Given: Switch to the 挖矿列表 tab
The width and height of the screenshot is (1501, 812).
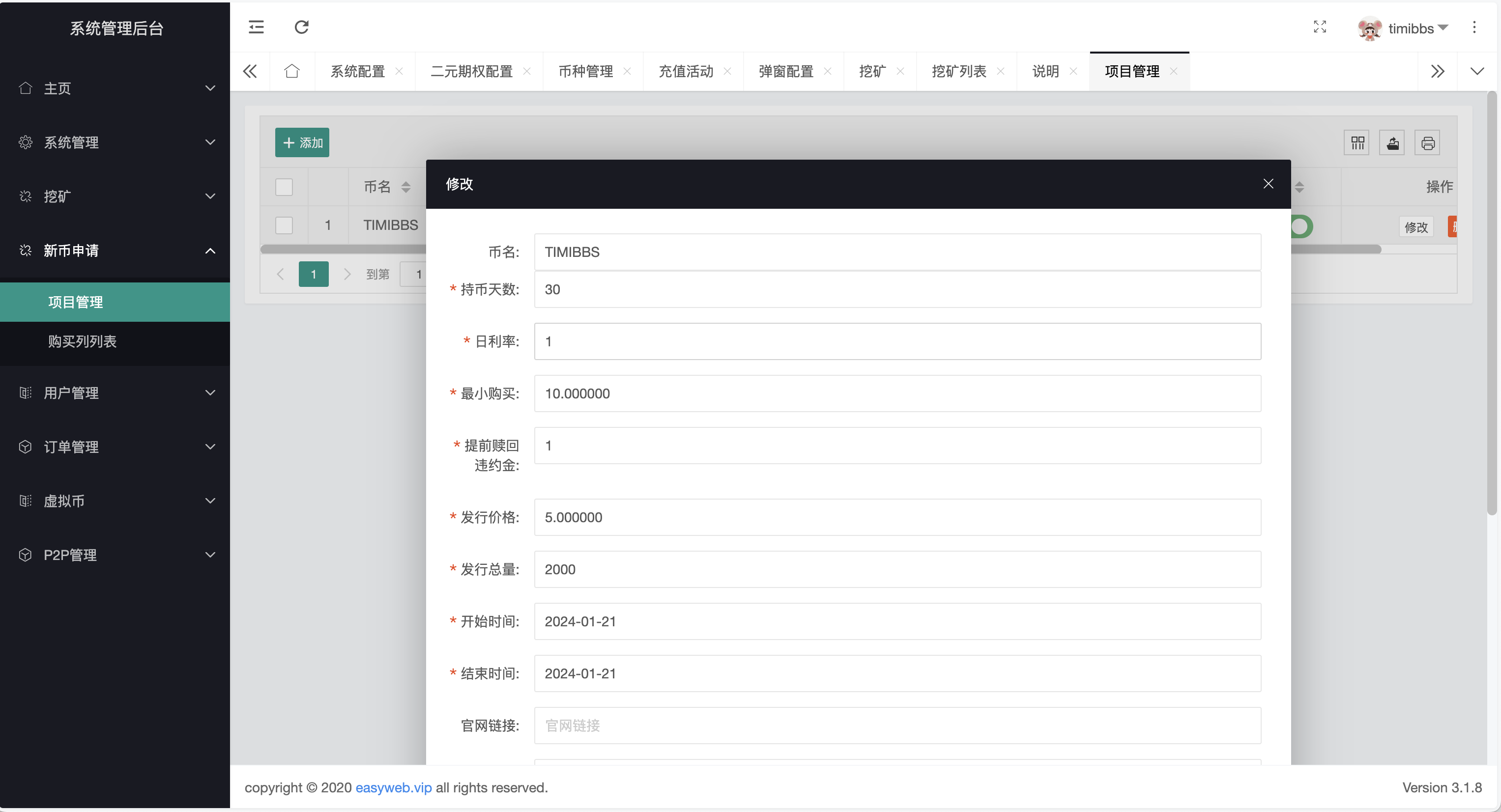Looking at the screenshot, I should coord(958,70).
